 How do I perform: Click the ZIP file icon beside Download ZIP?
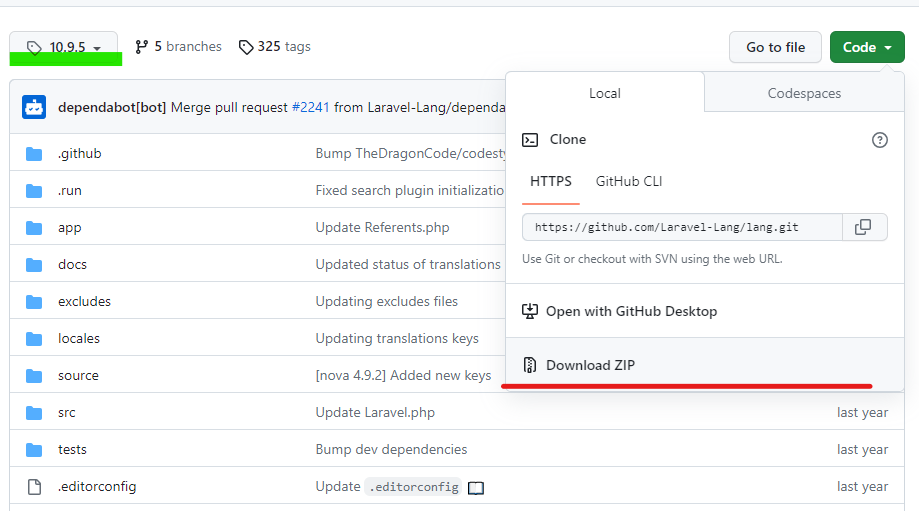coord(530,365)
